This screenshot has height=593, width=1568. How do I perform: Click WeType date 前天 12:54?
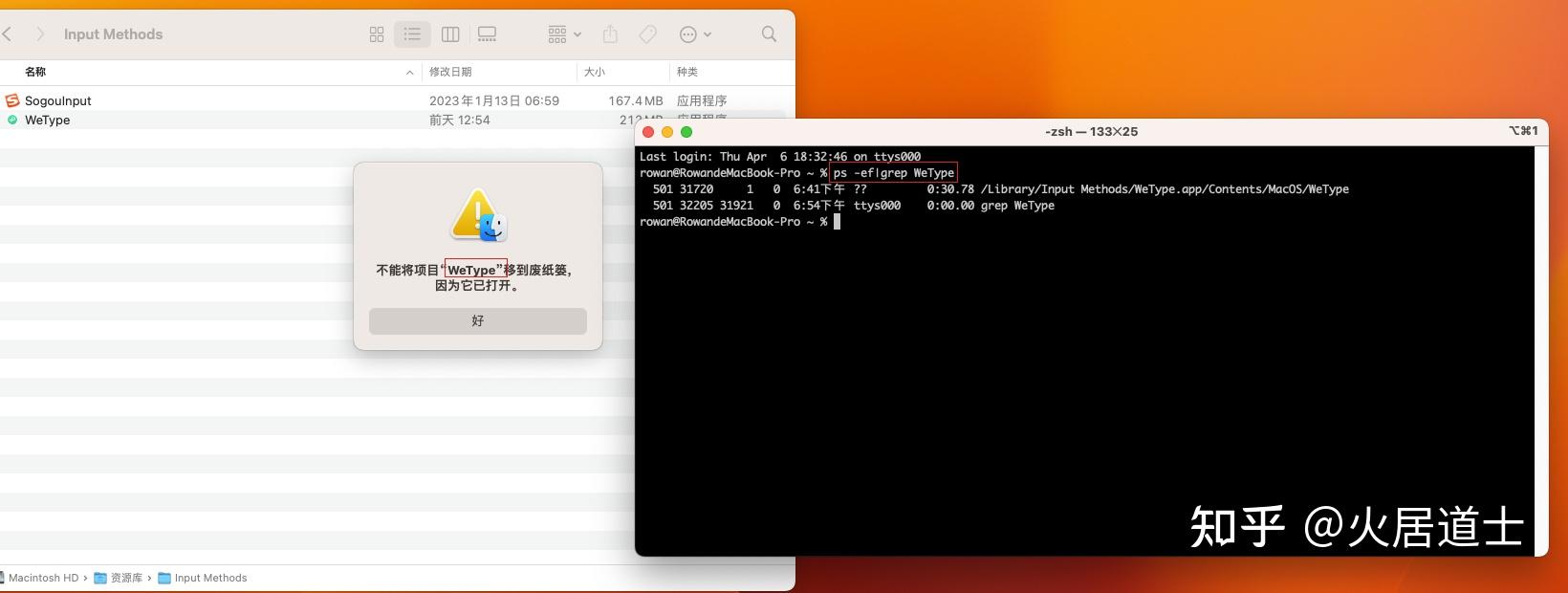[x=460, y=120]
